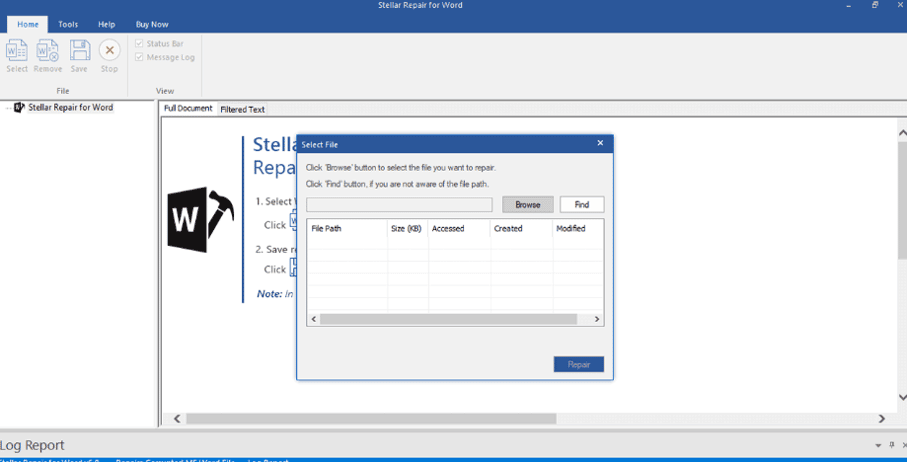Screen dimensions: 908x462
Task: Open the Home ribbon tab
Action: (x=28, y=24)
